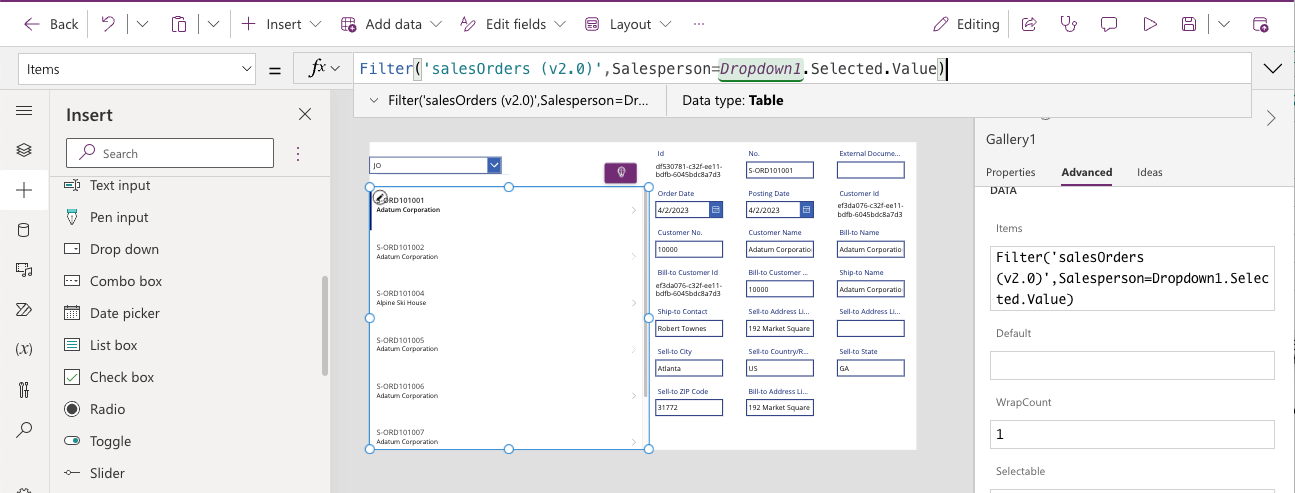Insert a Radio control from the list
This screenshot has width=1295, height=493.
(x=107, y=409)
